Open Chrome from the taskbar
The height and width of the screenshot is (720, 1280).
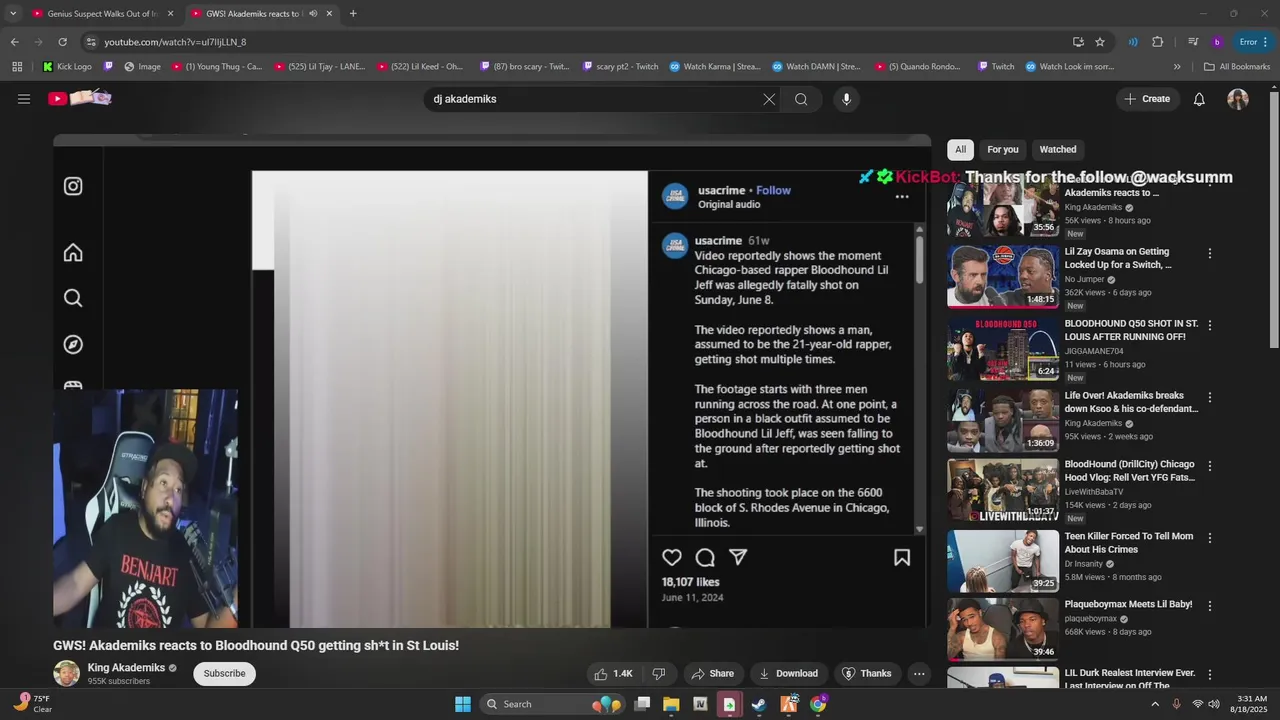pyautogui.click(x=818, y=704)
